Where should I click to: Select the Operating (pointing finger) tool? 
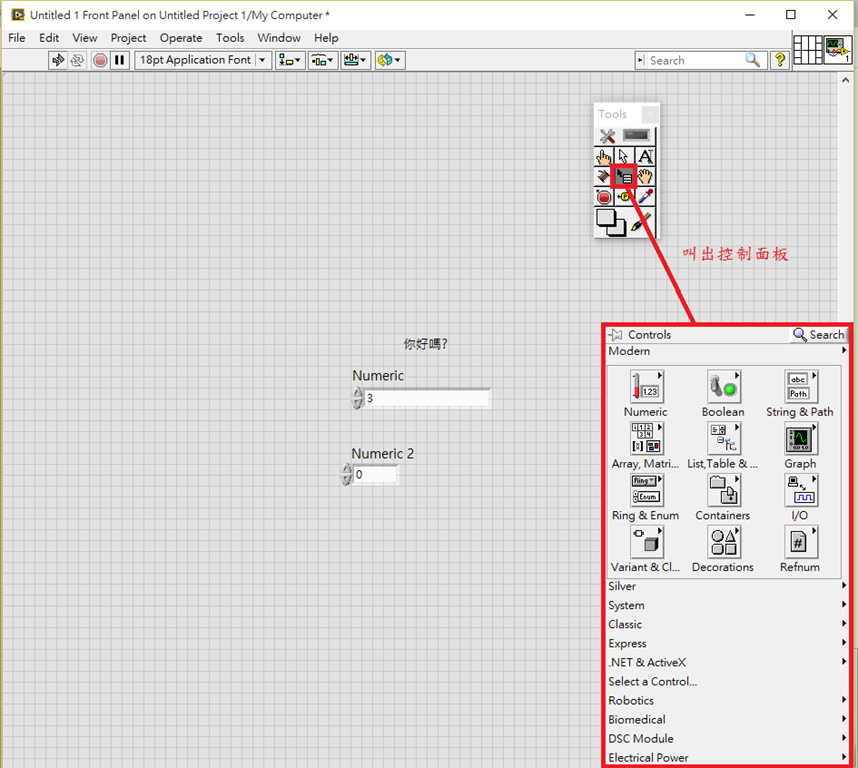point(604,157)
